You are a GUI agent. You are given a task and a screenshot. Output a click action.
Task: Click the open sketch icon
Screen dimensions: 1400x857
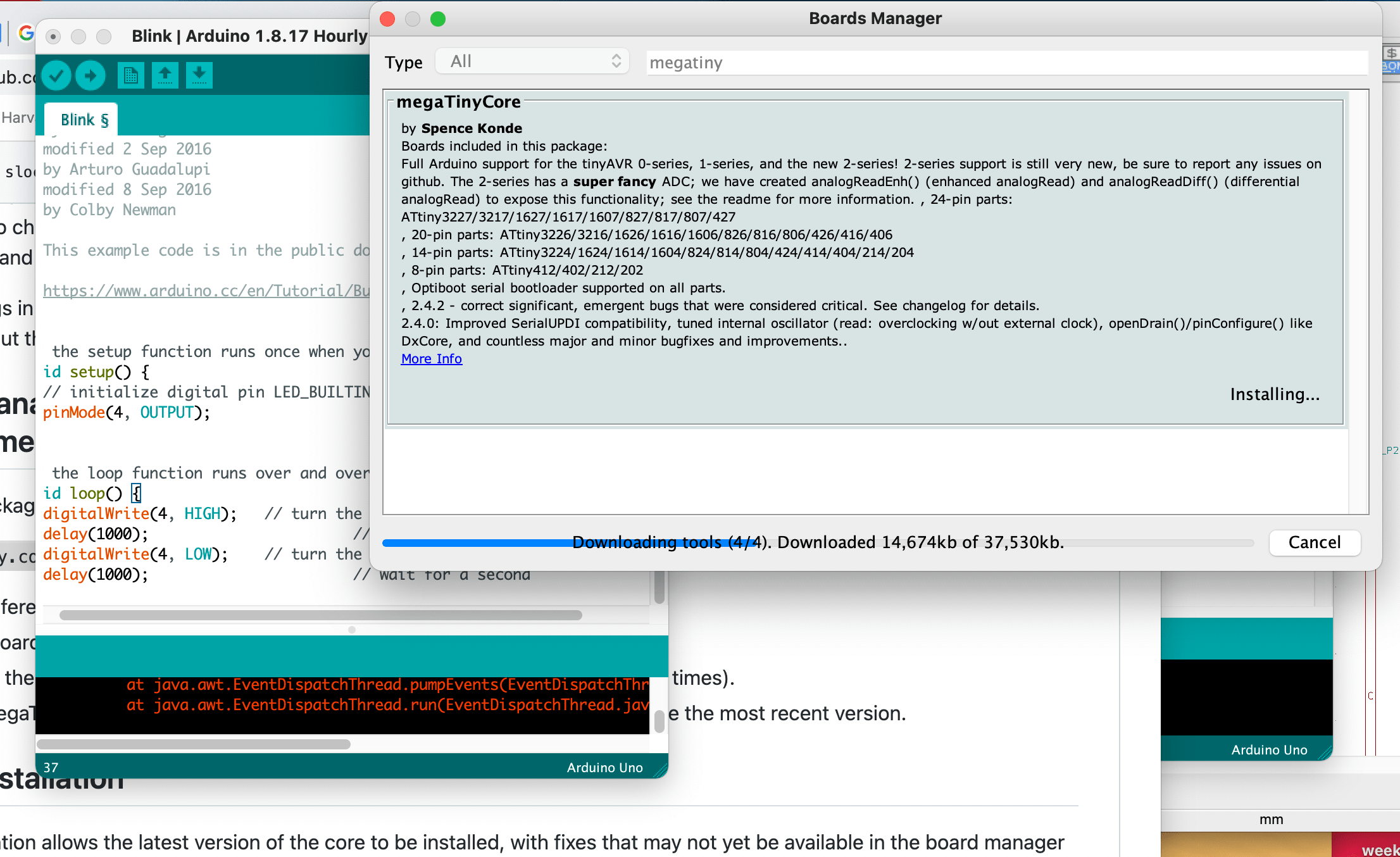(x=164, y=75)
